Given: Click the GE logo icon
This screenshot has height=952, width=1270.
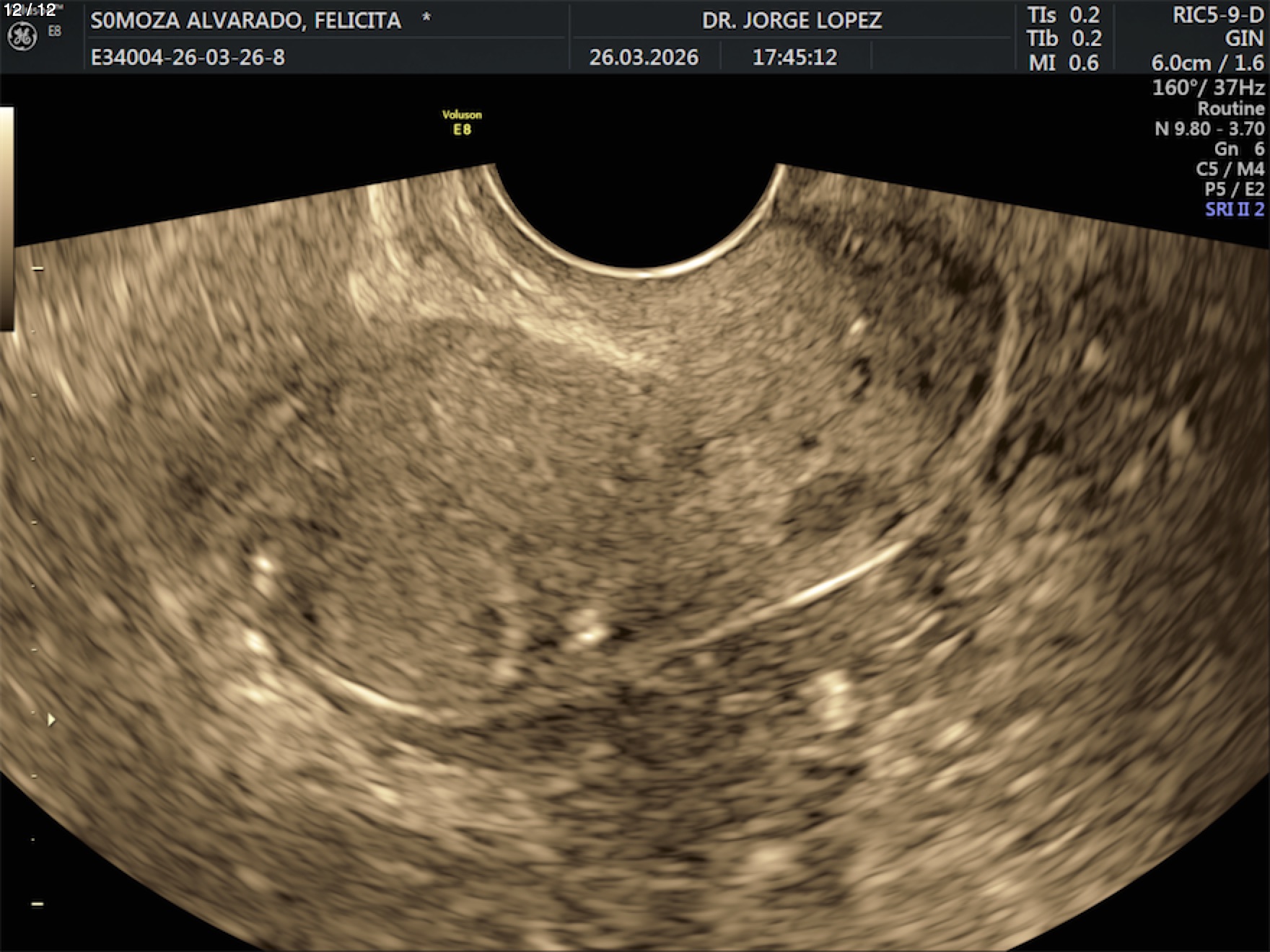Looking at the screenshot, I should 22,38.
